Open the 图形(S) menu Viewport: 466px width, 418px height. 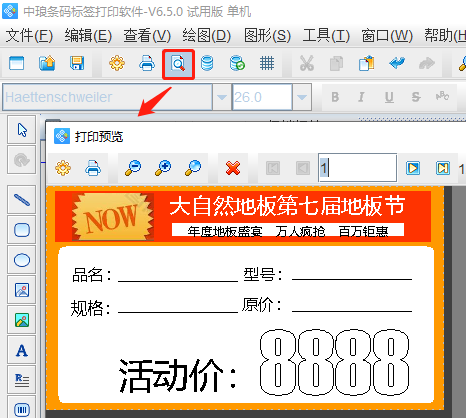tap(267, 35)
